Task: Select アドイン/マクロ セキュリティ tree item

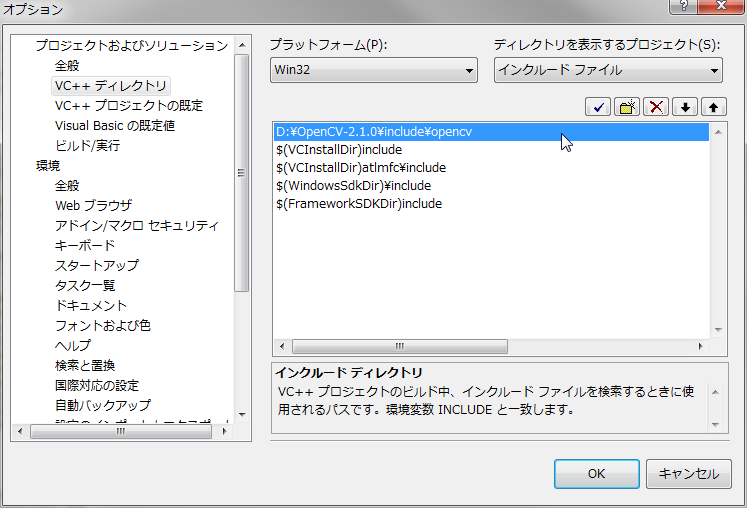Action: [137, 225]
